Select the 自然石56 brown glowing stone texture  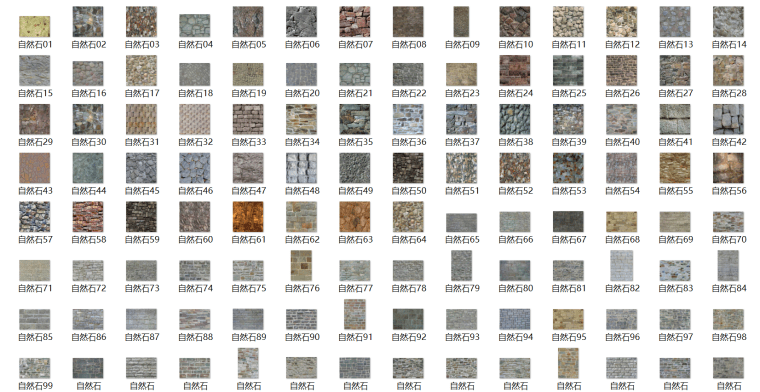pos(728,168)
